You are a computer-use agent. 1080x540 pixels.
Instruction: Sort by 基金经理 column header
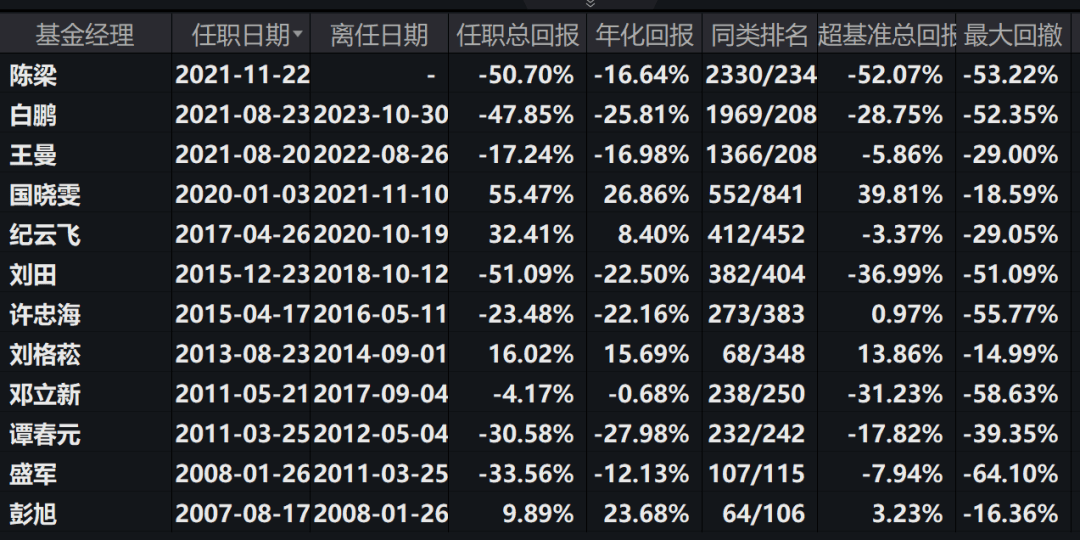[x=84, y=36]
